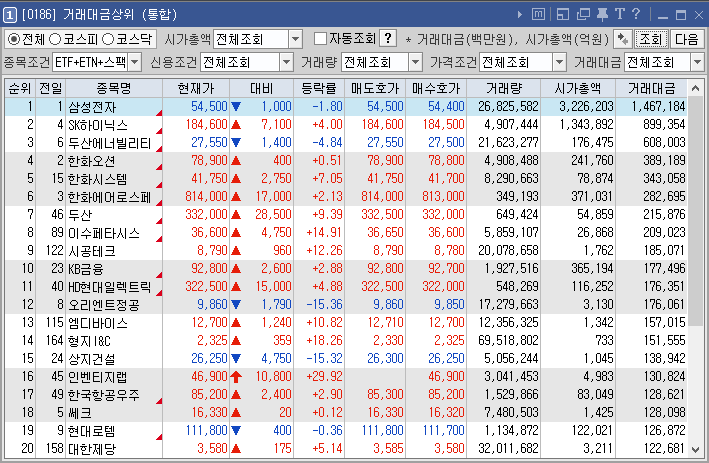Click the duplicate window icon
The image size is (709, 463).
coord(583,14)
